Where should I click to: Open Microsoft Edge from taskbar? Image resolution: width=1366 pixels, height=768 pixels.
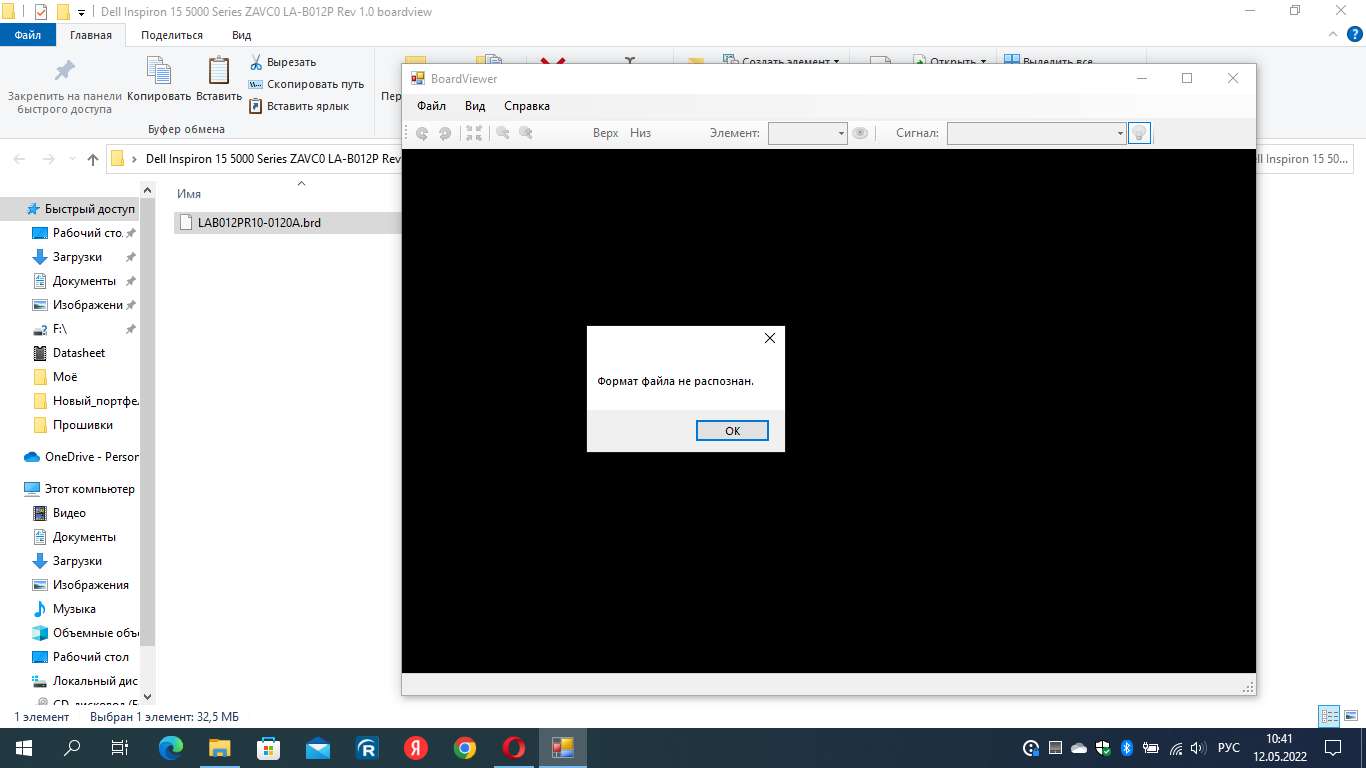[172, 748]
